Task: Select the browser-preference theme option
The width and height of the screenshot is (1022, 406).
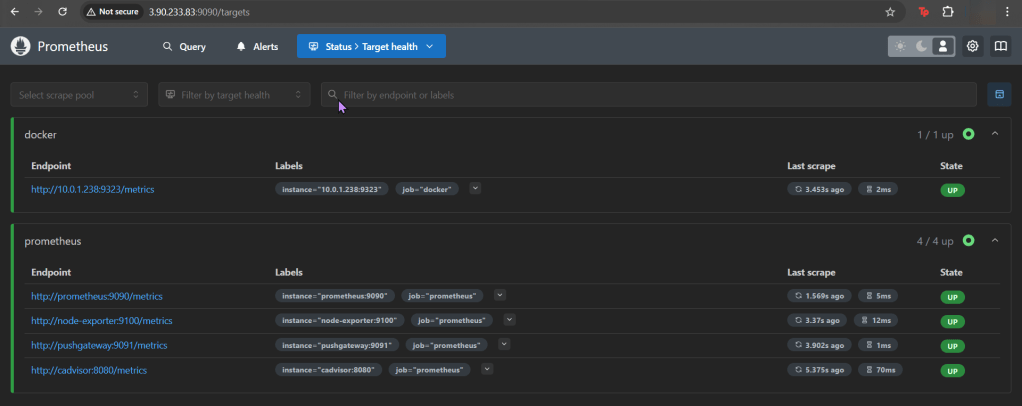Action: [x=942, y=47]
